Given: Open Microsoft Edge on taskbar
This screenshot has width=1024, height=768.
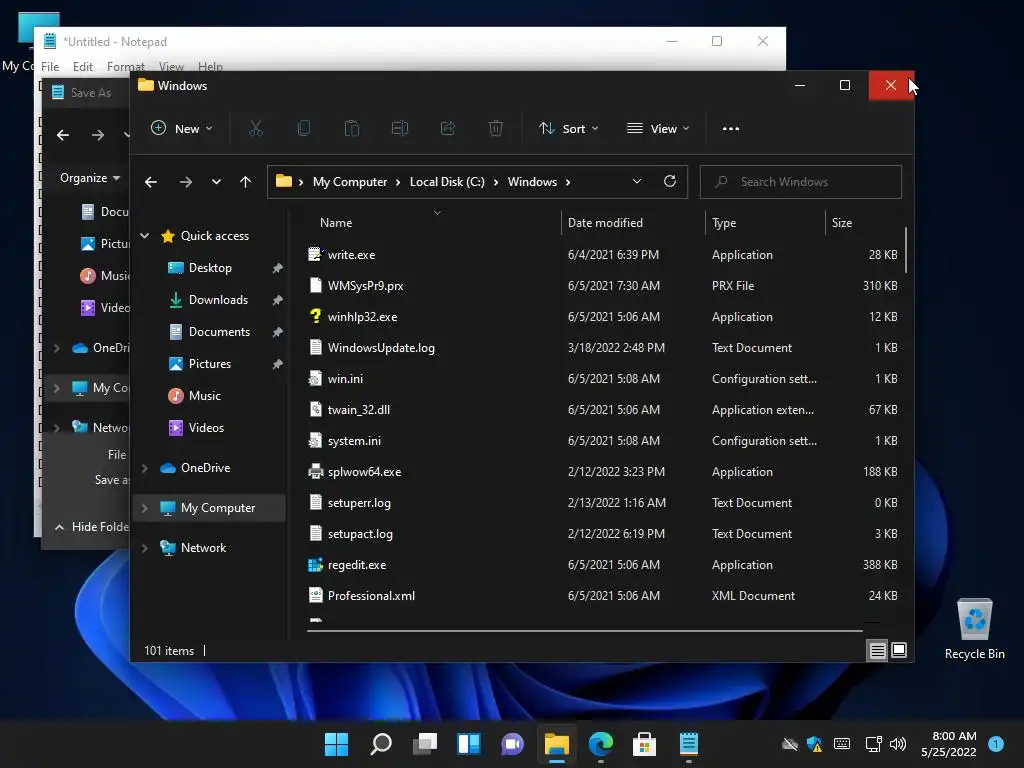Looking at the screenshot, I should [601, 744].
